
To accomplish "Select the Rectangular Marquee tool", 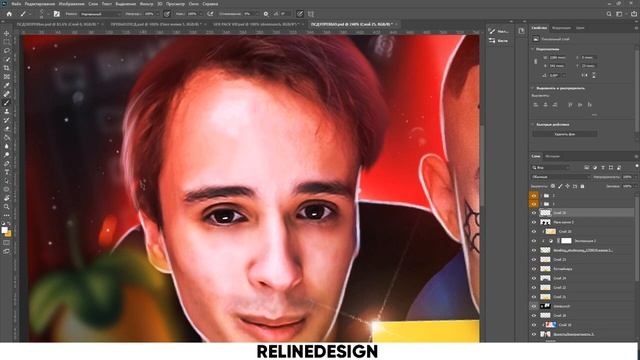I will pyautogui.click(x=7, y=42).
